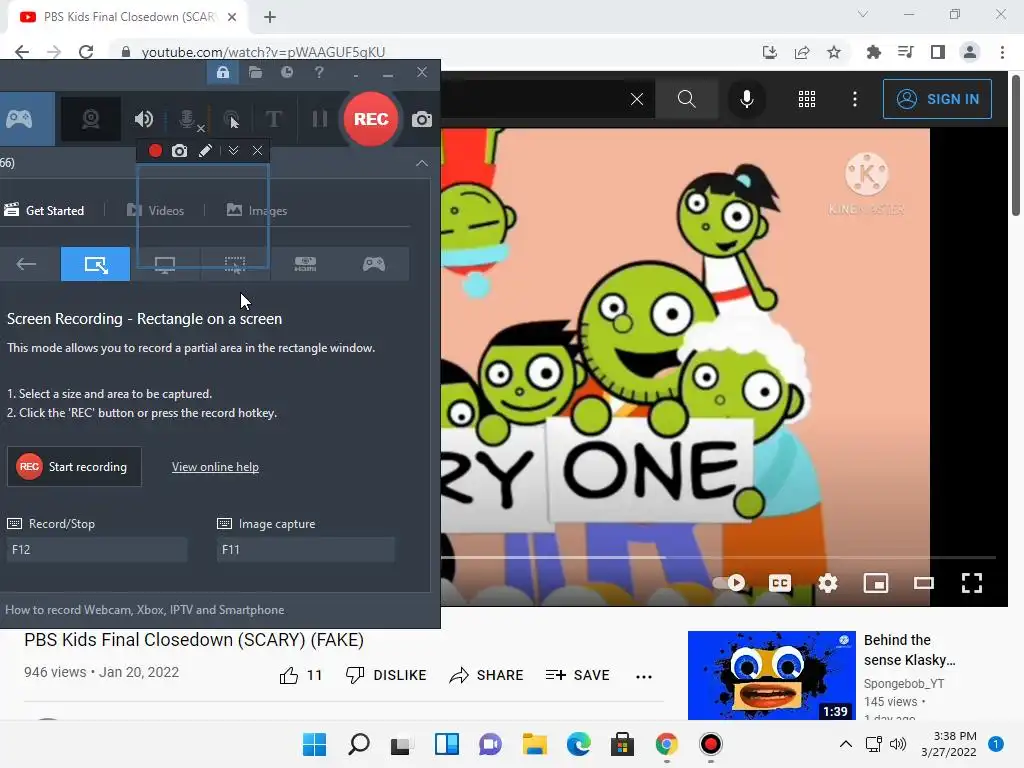Screen dimensions: 1024x768
Task: Select Around mouse recording mode icon
Action: click(234, 264)
